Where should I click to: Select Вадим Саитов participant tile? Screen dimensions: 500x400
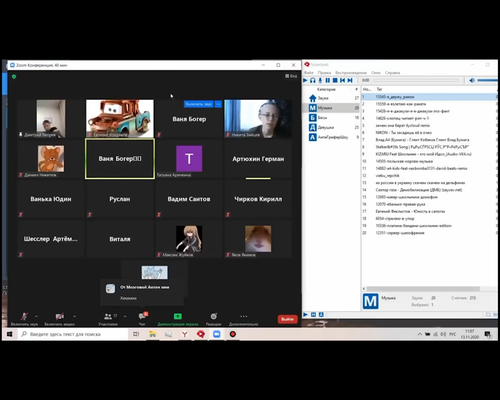pyautogui.click(x=189, y=199)
